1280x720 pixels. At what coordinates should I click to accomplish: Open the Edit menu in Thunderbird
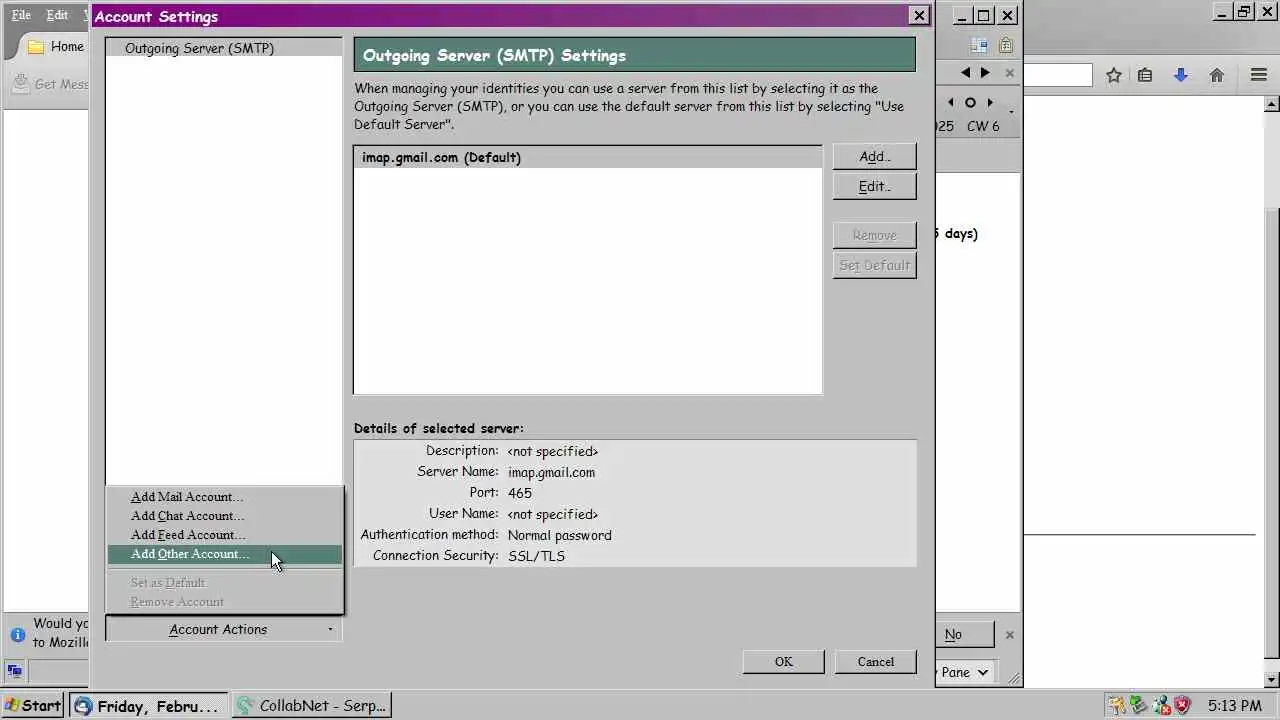pyautogui.click(x=57, y=15)
